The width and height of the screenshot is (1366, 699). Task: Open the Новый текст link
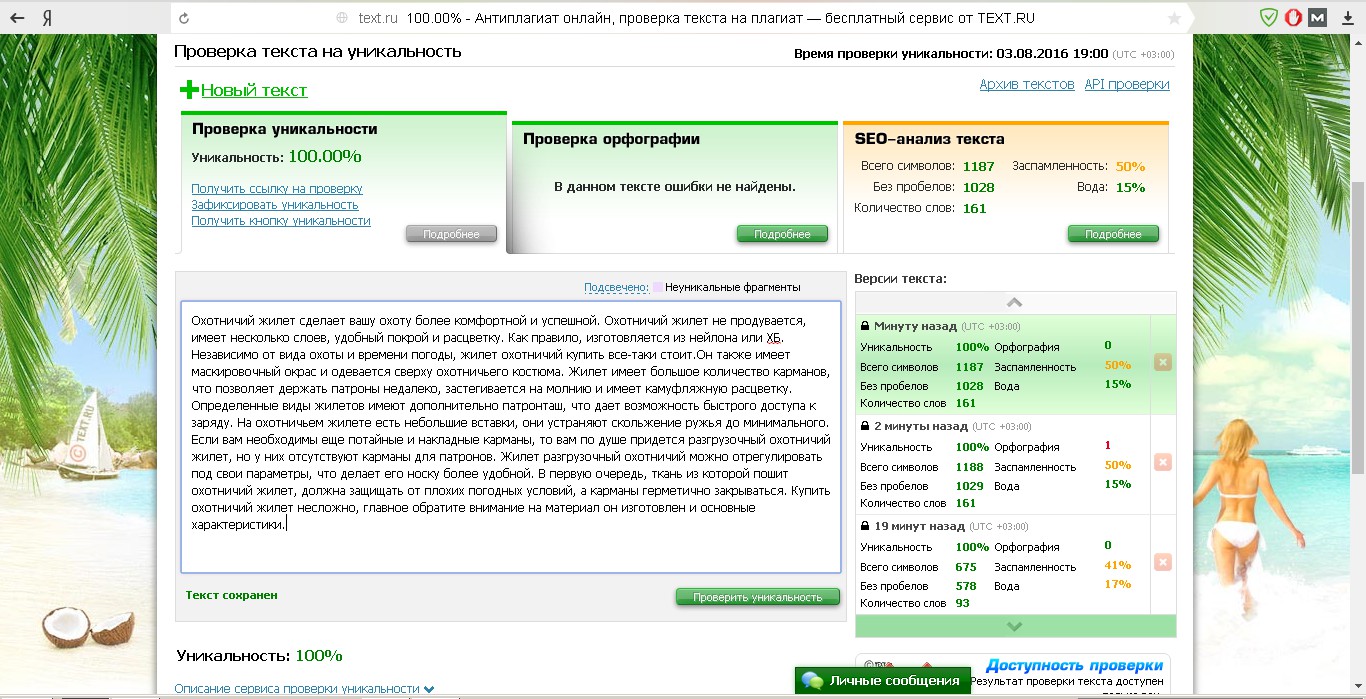click(x=254, y=90)
